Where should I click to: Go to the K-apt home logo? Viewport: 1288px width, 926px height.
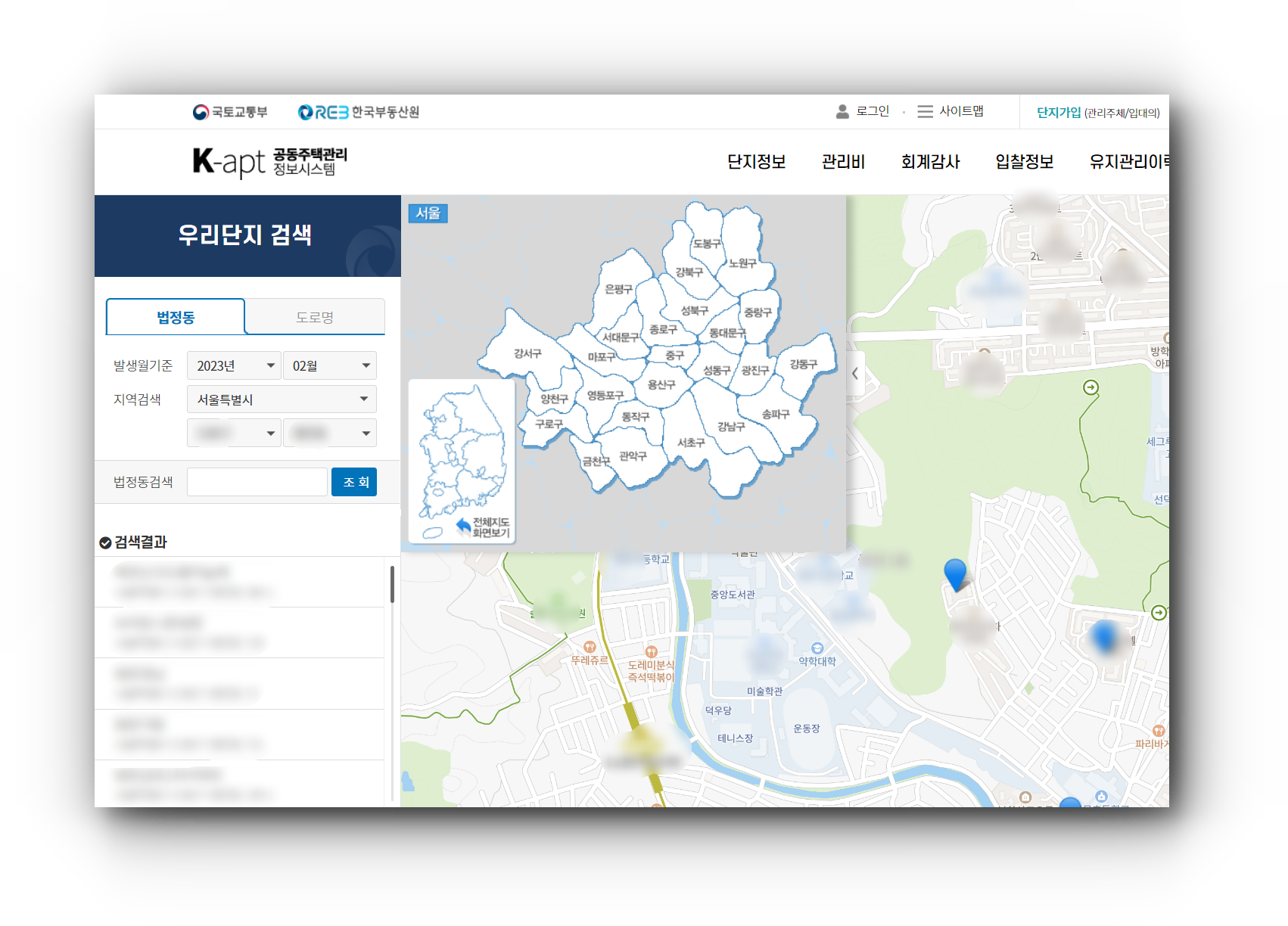(269, 162)
